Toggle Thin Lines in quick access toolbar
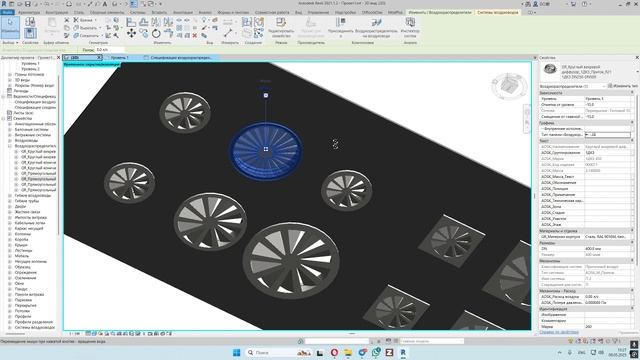 click(x=134, y=4)
